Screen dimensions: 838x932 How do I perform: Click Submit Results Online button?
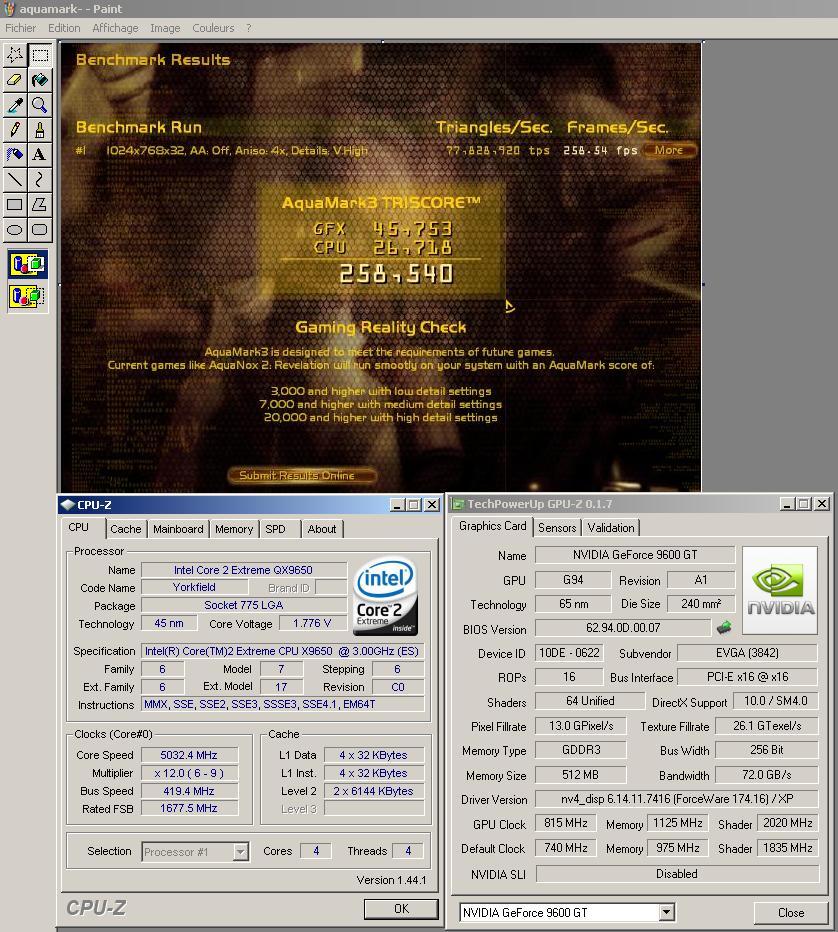pos(301,476)
